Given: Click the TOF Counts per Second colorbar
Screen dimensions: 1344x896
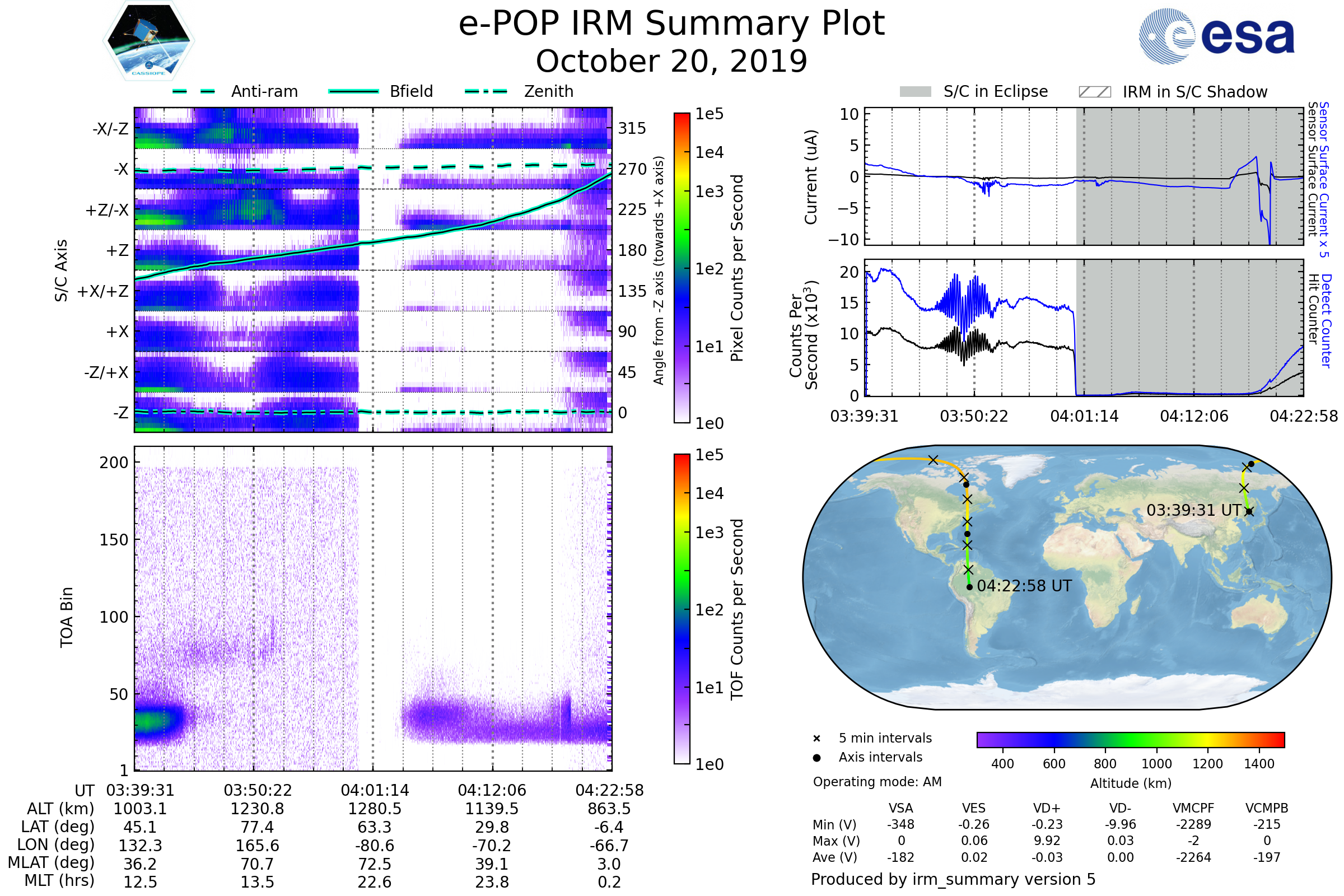Looking at the screenshot, I should pyautogui.click(x=682, y=609).
